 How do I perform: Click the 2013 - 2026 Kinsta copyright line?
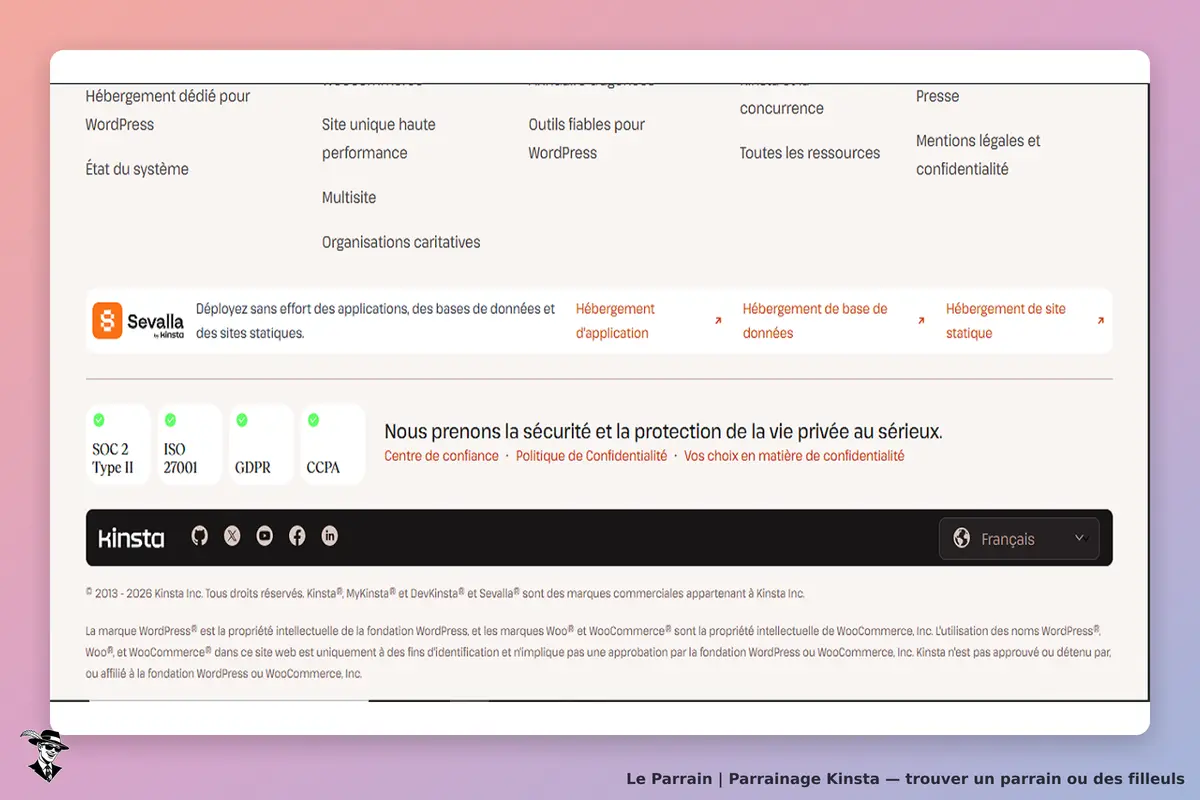[x=445, y=593]
